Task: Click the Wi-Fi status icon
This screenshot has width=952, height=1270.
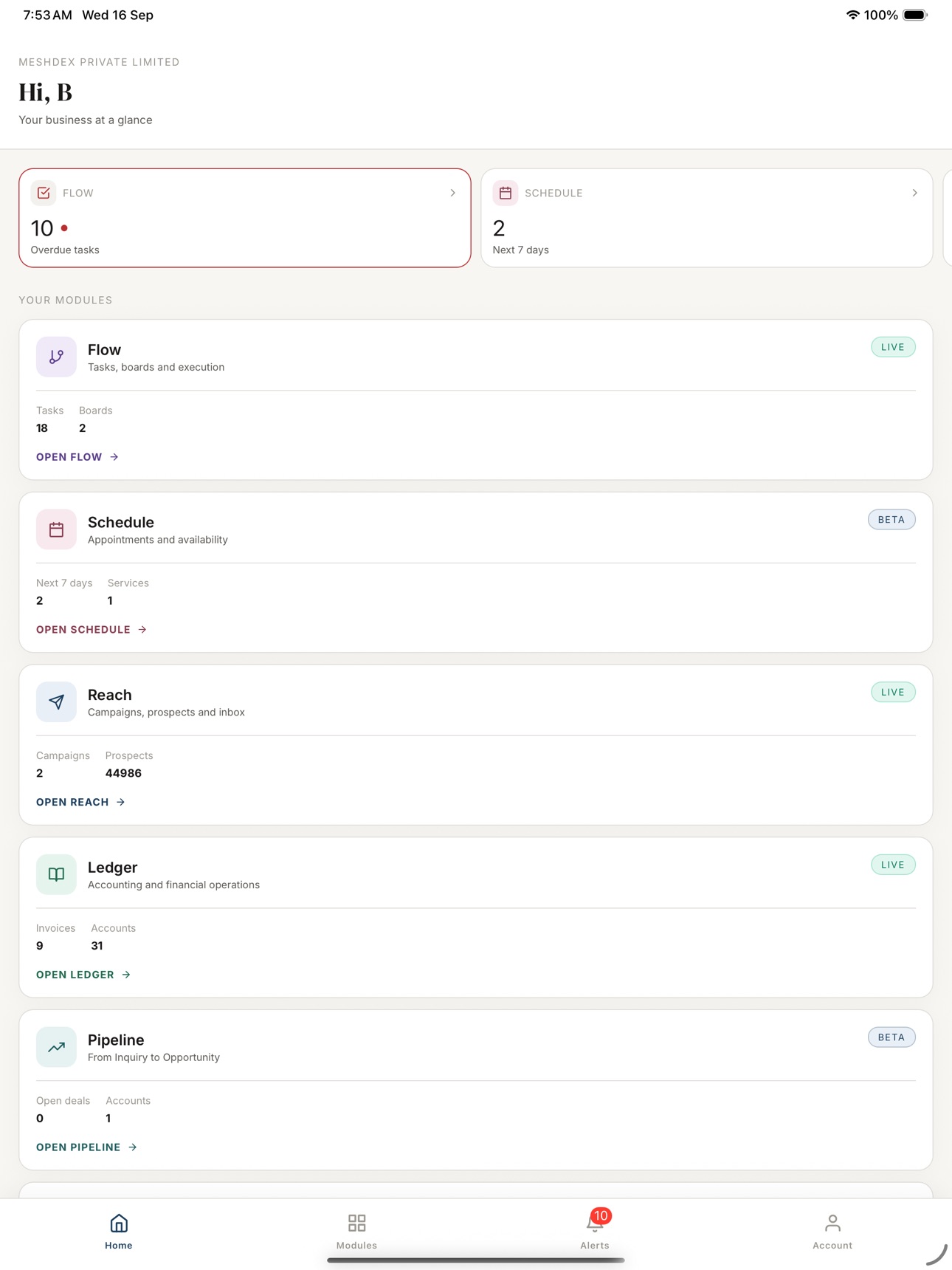Action: (852, 15)
